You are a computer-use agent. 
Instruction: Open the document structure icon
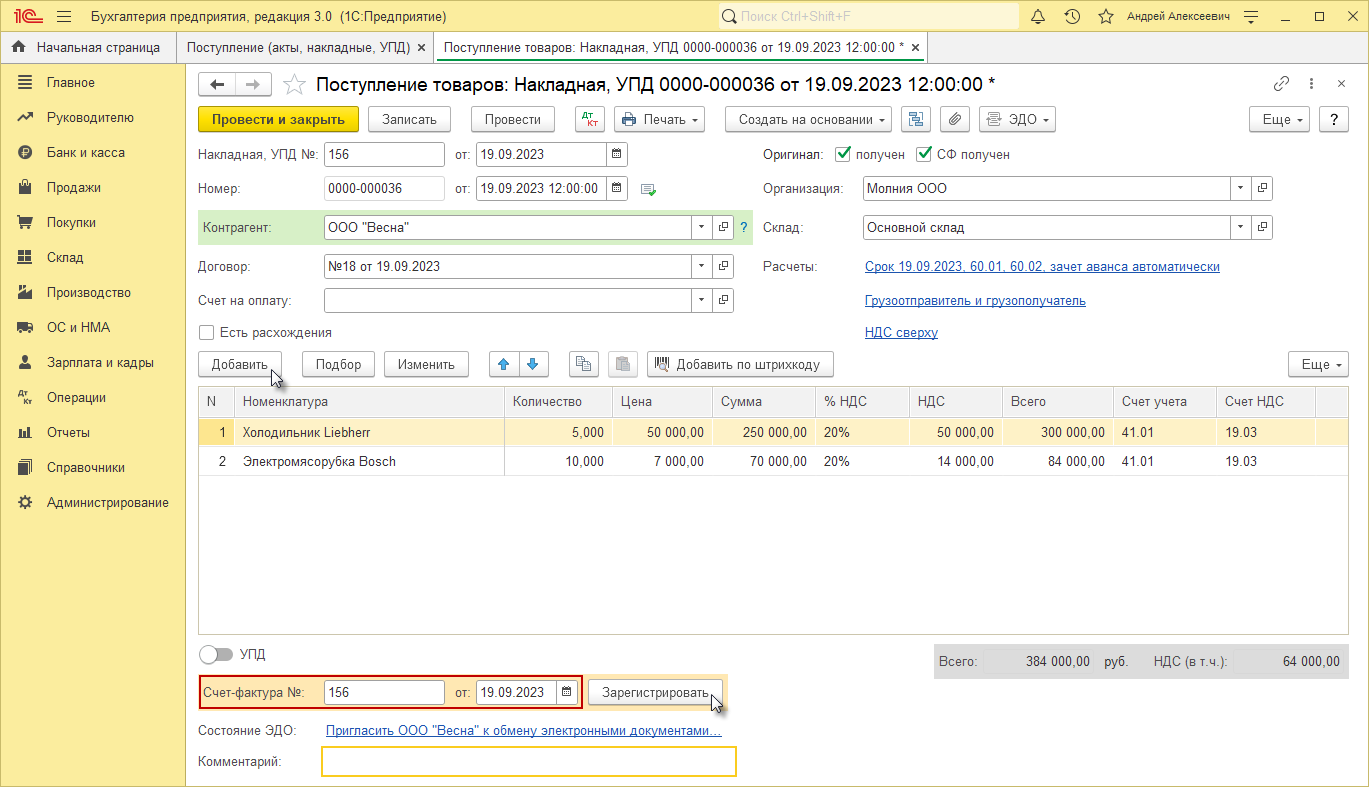[915, 119]
